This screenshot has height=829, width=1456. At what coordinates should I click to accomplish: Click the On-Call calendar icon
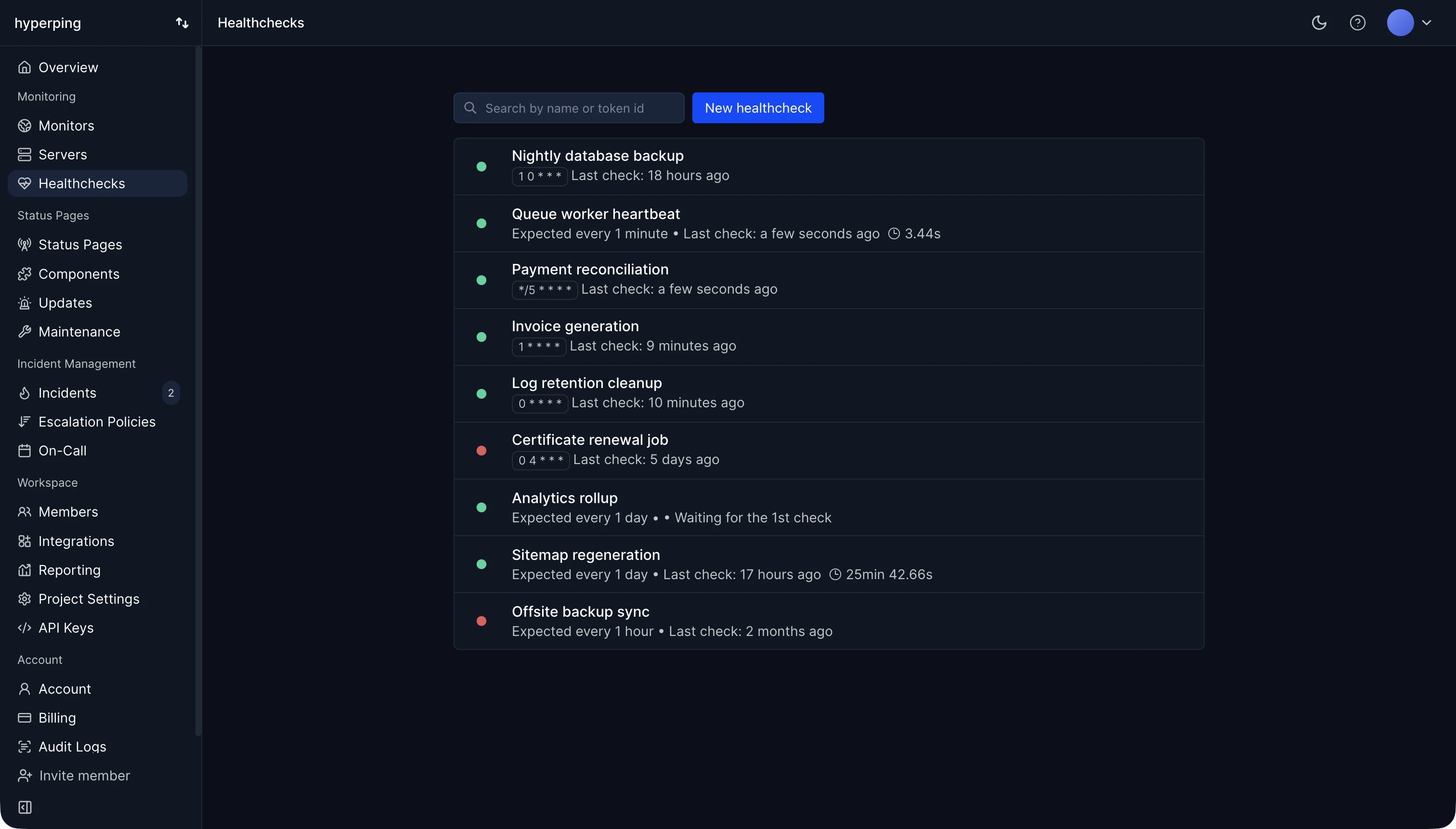pos(25,451)
